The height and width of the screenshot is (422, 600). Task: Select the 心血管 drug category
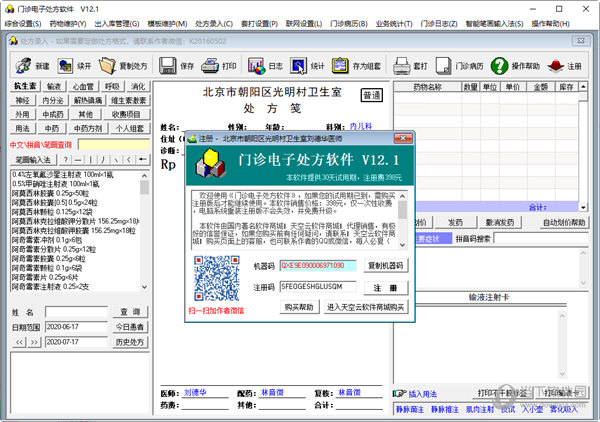coord(83,86)
